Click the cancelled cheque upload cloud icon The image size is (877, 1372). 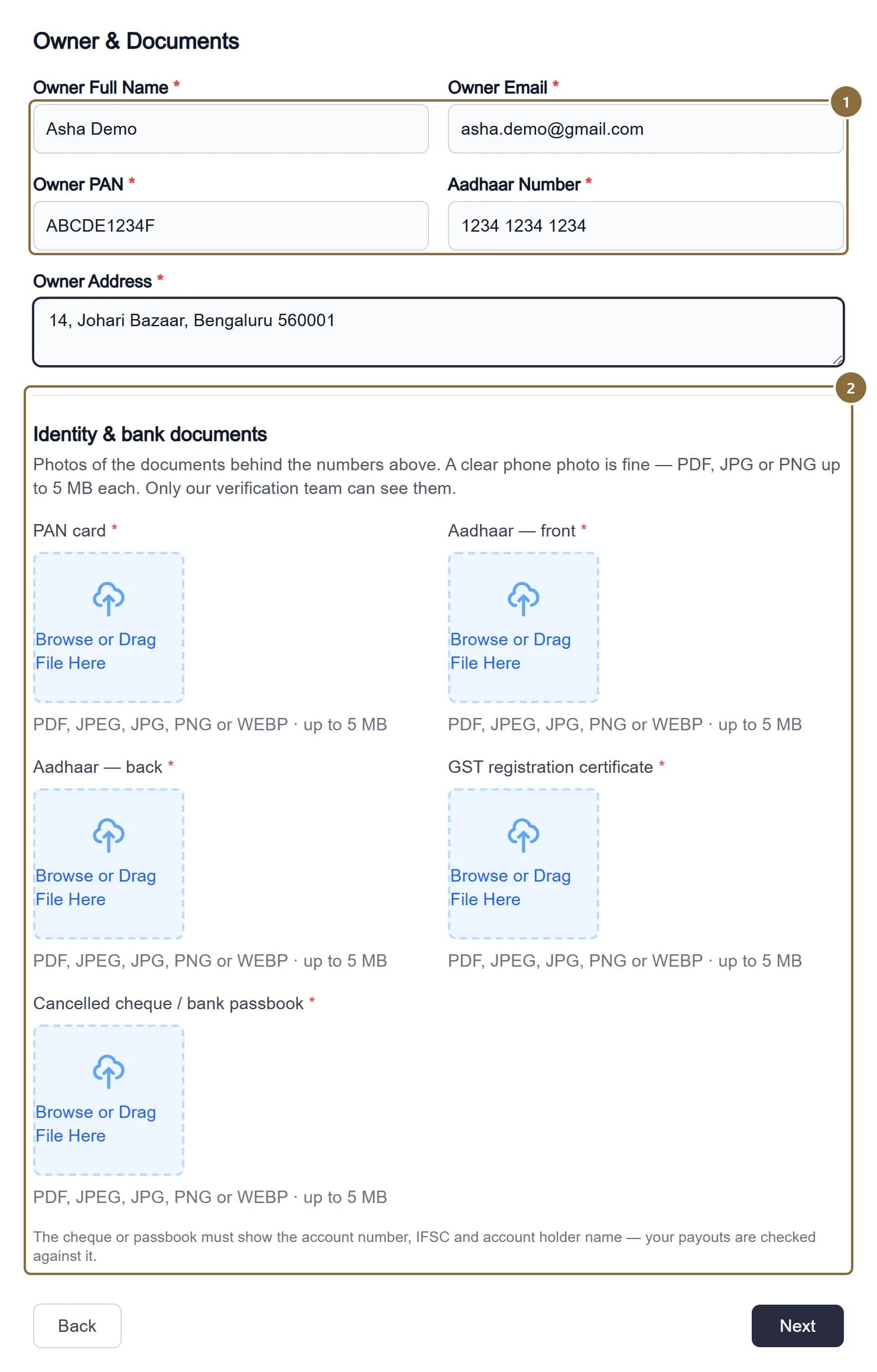pos(109,1071)
